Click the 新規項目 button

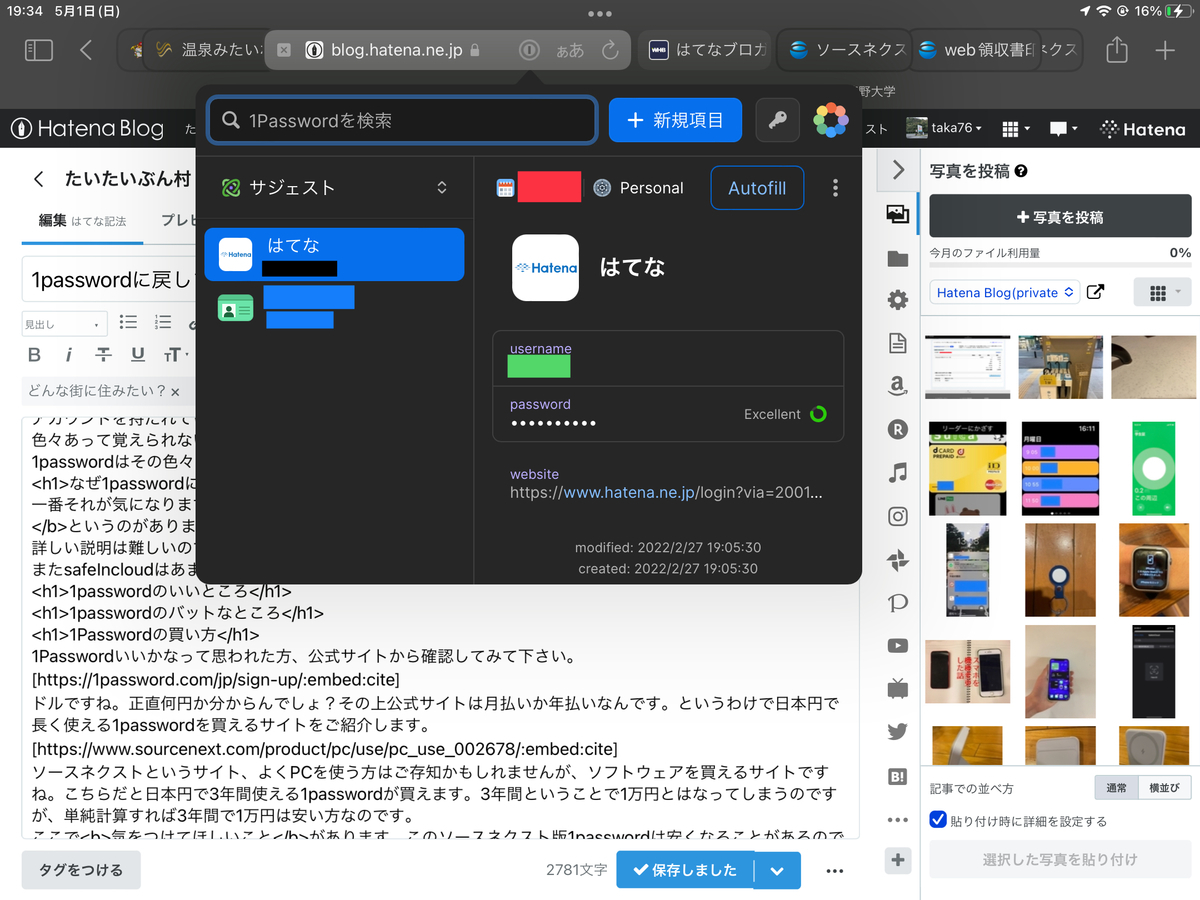(675, 120)
